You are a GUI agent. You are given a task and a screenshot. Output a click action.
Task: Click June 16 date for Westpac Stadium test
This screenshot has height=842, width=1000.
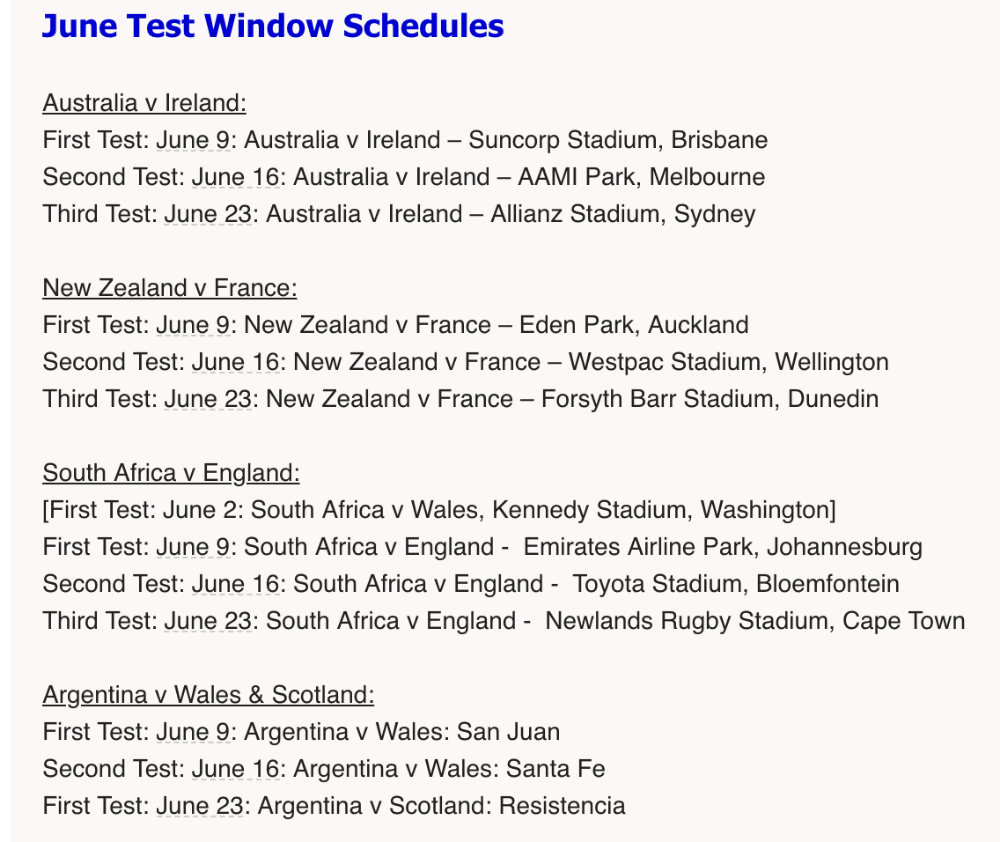[235, 362]
